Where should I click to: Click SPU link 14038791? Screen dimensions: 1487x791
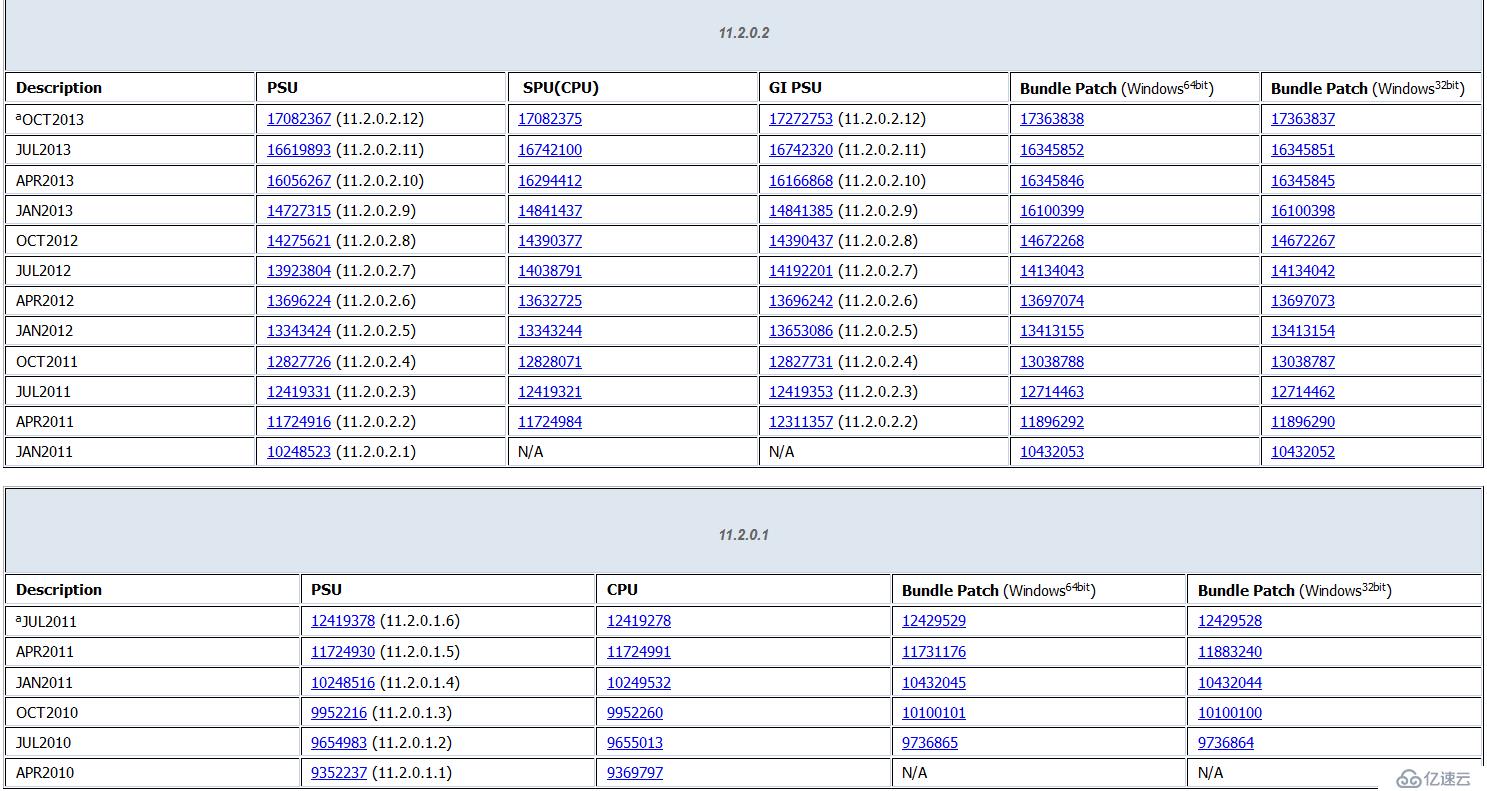550,271
